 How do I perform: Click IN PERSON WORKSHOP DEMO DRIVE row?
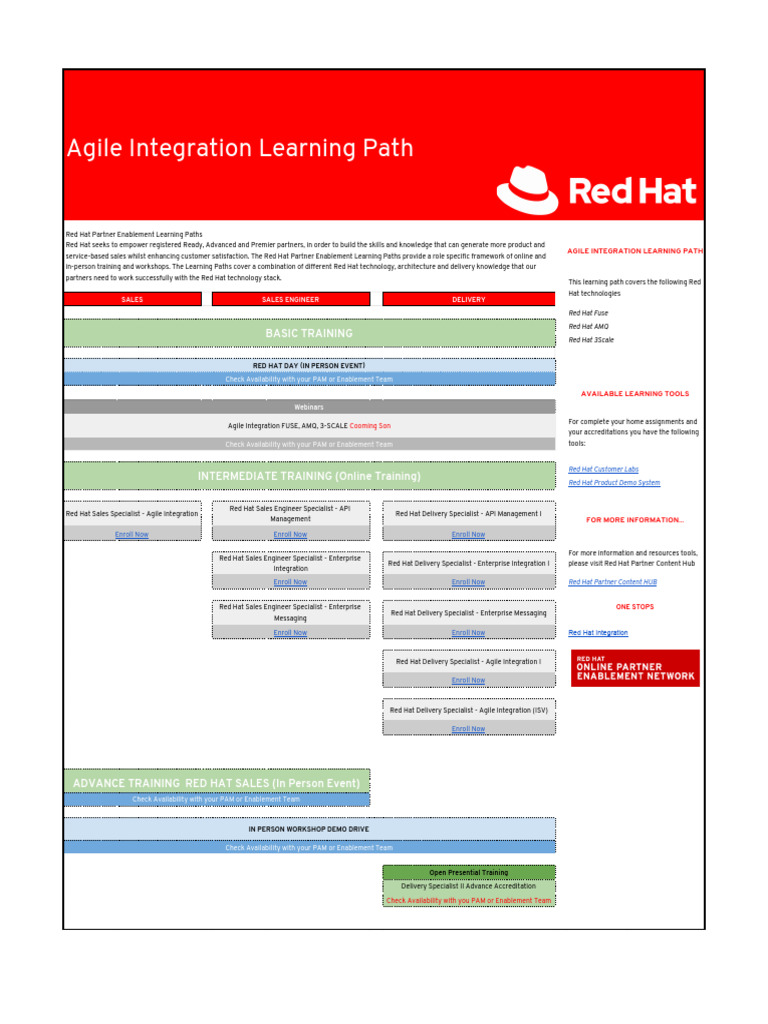[x=310, y=829]
